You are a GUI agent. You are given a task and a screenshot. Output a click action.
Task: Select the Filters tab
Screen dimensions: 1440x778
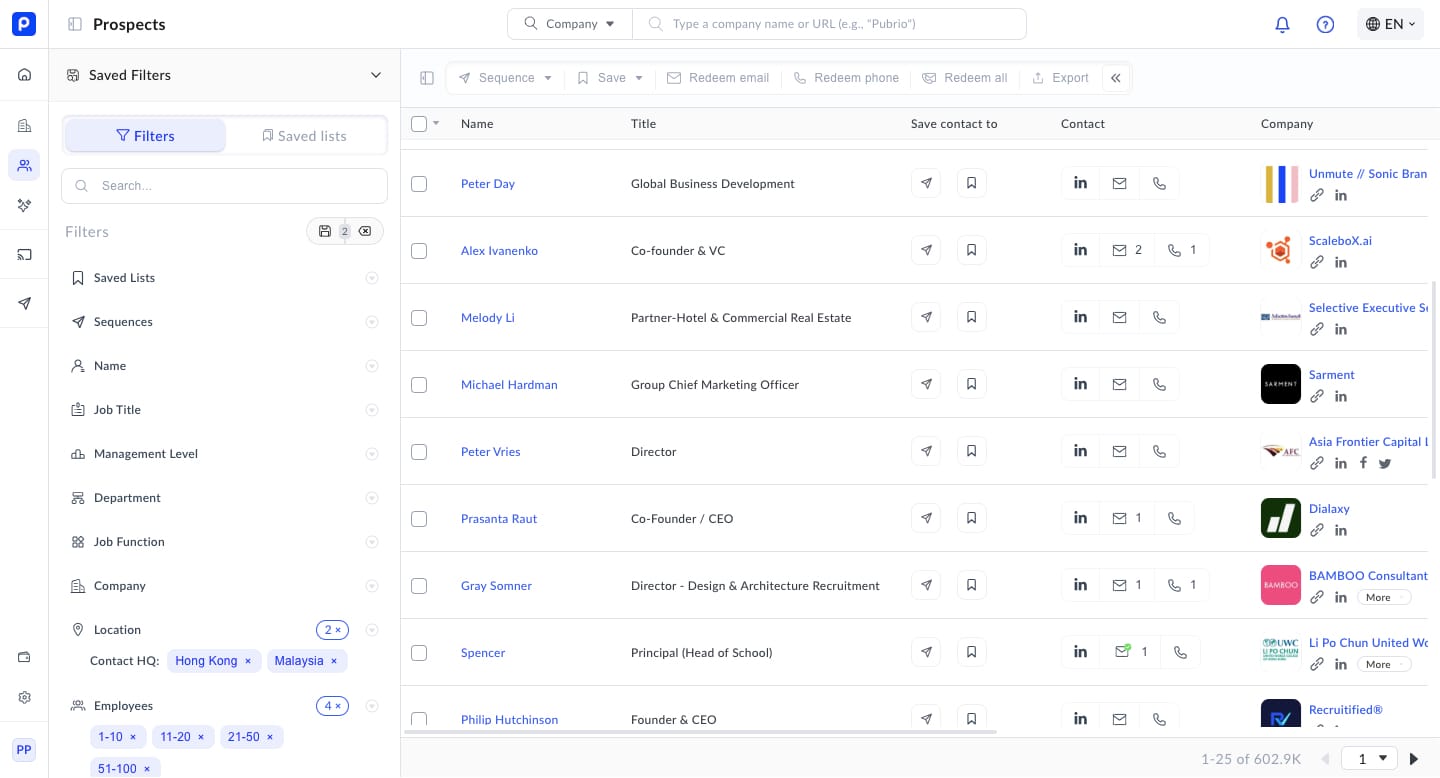145,136
